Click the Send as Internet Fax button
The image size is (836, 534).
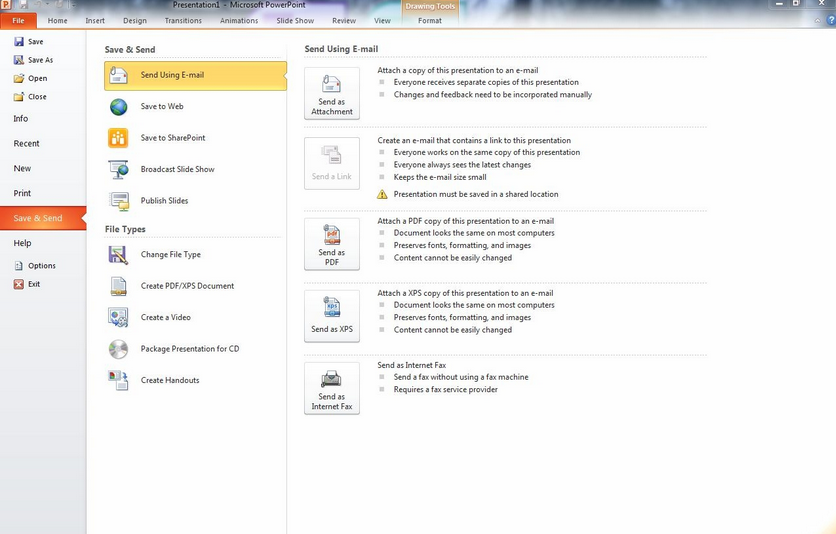[332, 389]
